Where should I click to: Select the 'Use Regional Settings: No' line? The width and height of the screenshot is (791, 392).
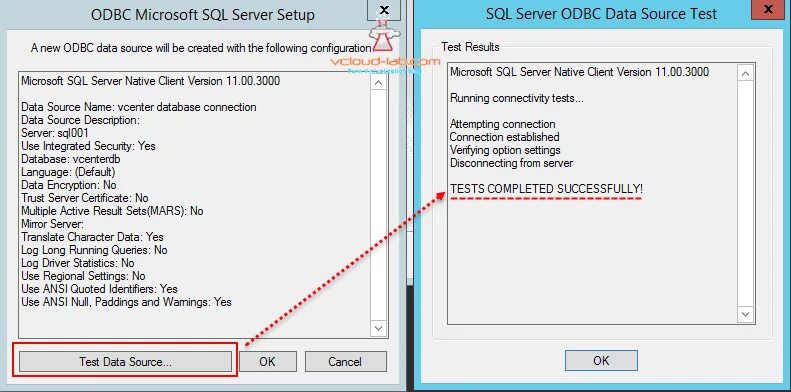click(83, 276)
